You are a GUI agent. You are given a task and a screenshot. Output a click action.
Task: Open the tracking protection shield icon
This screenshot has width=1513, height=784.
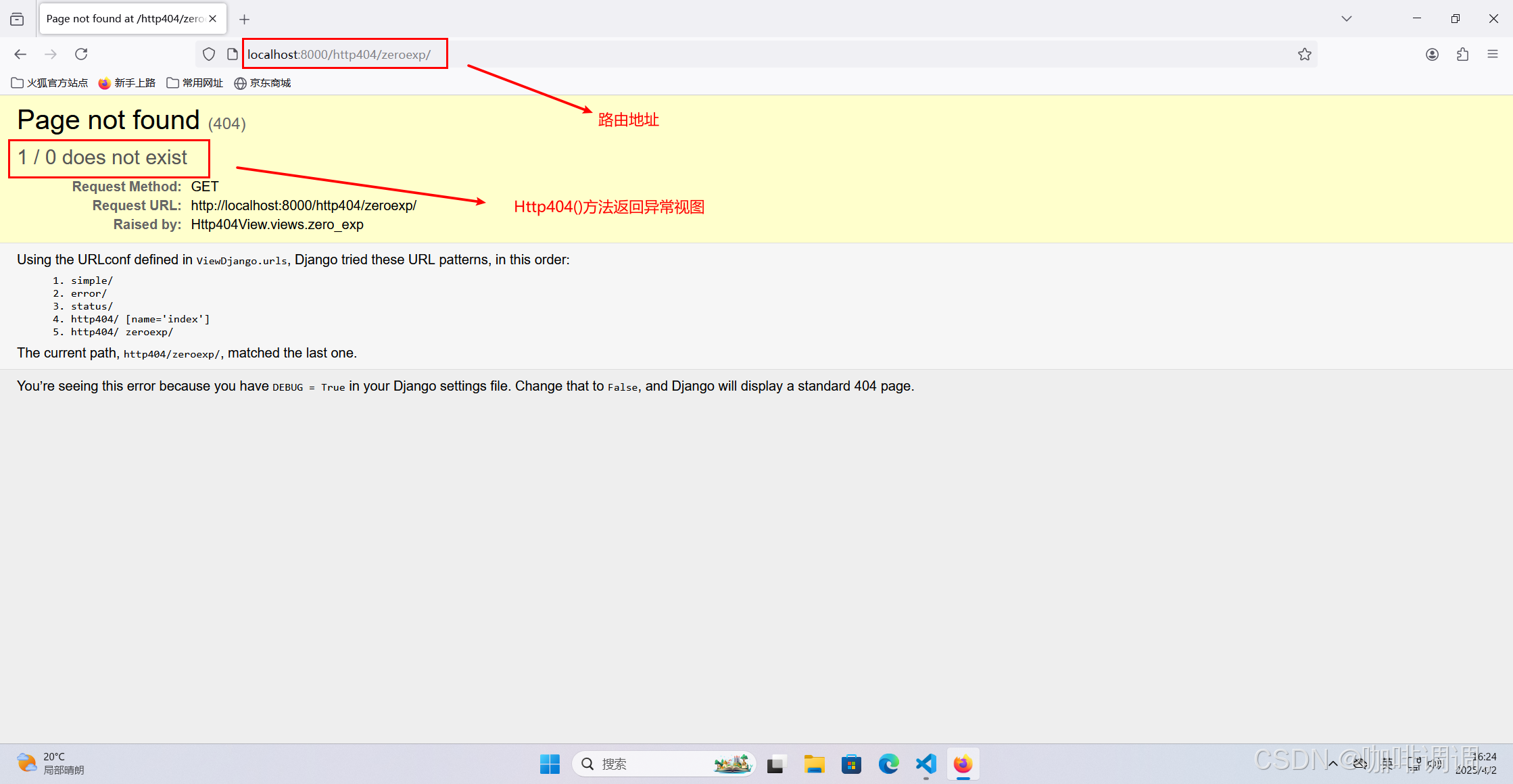click(x=209, y=54)
